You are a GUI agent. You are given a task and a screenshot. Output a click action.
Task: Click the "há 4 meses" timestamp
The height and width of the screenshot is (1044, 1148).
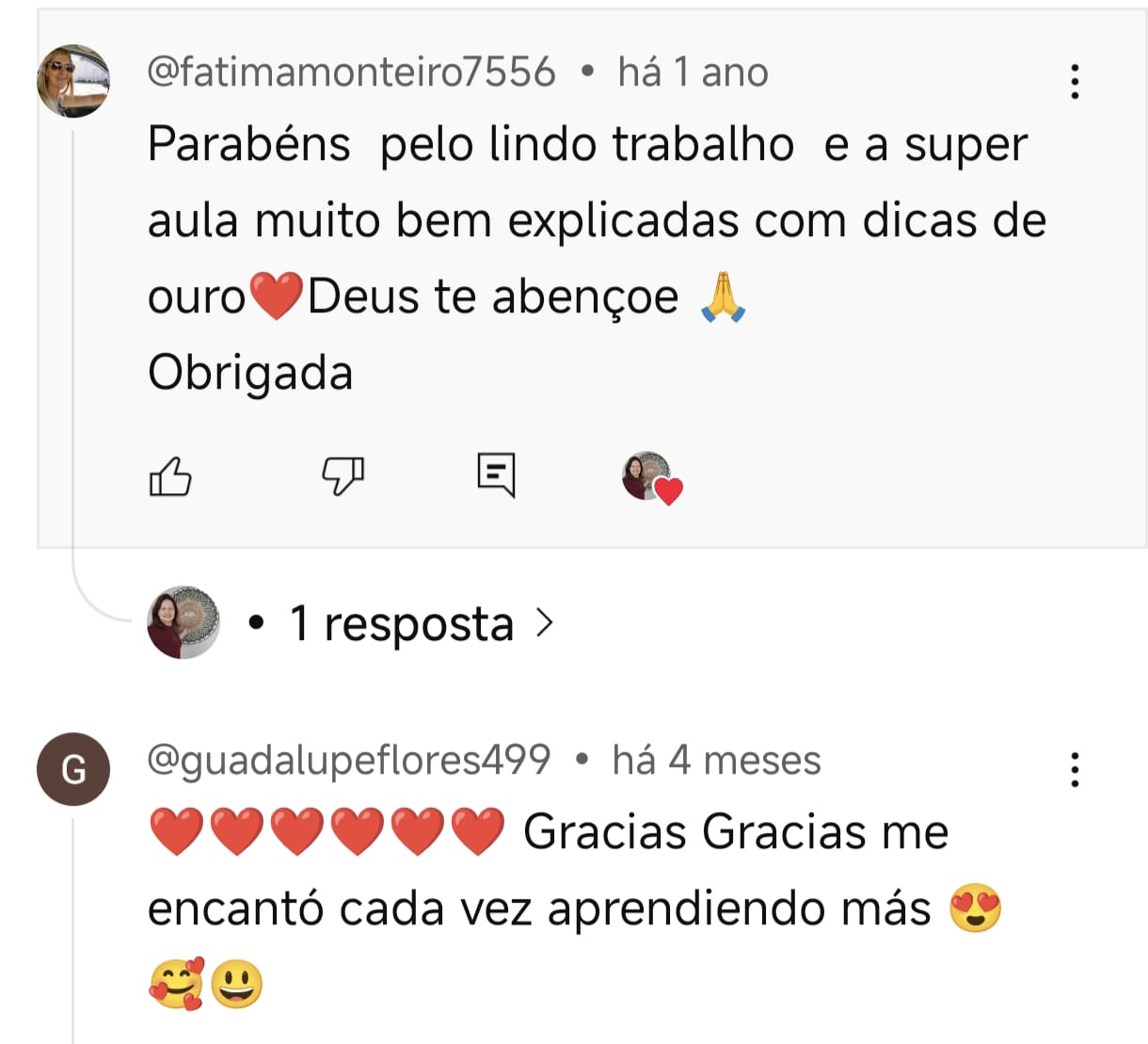click(716, 760)
